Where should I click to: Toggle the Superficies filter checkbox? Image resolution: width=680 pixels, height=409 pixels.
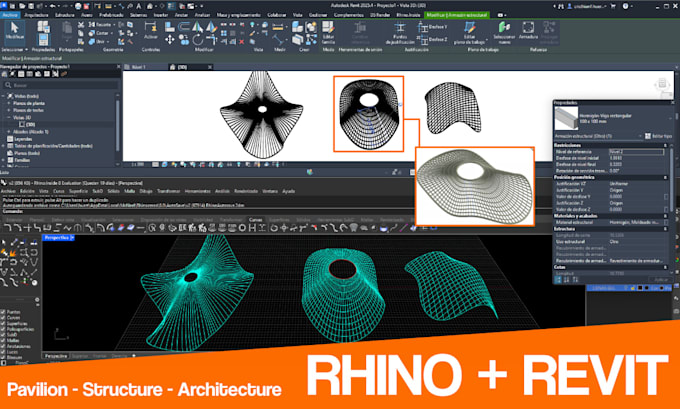[x=3, y=324]
